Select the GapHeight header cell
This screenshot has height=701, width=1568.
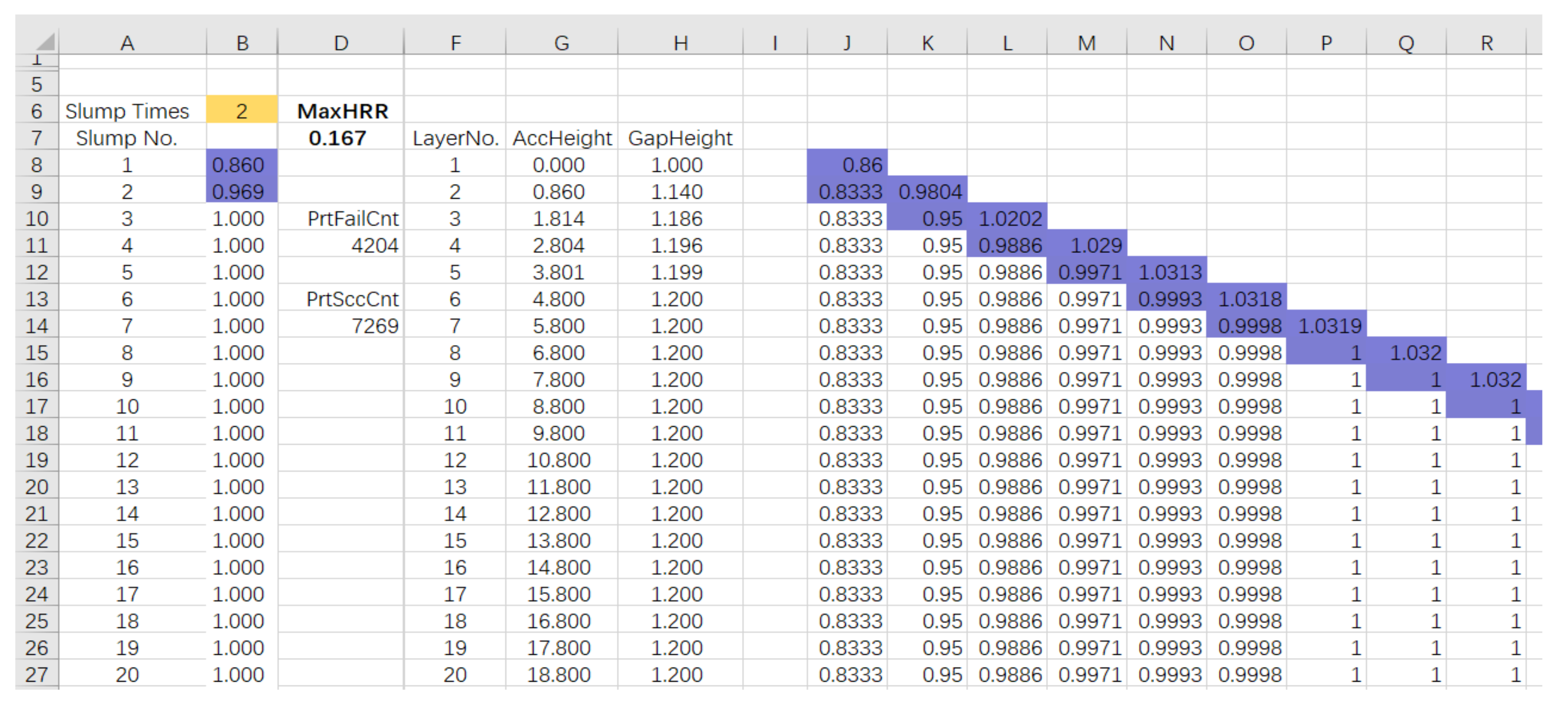tap(680, 138)
